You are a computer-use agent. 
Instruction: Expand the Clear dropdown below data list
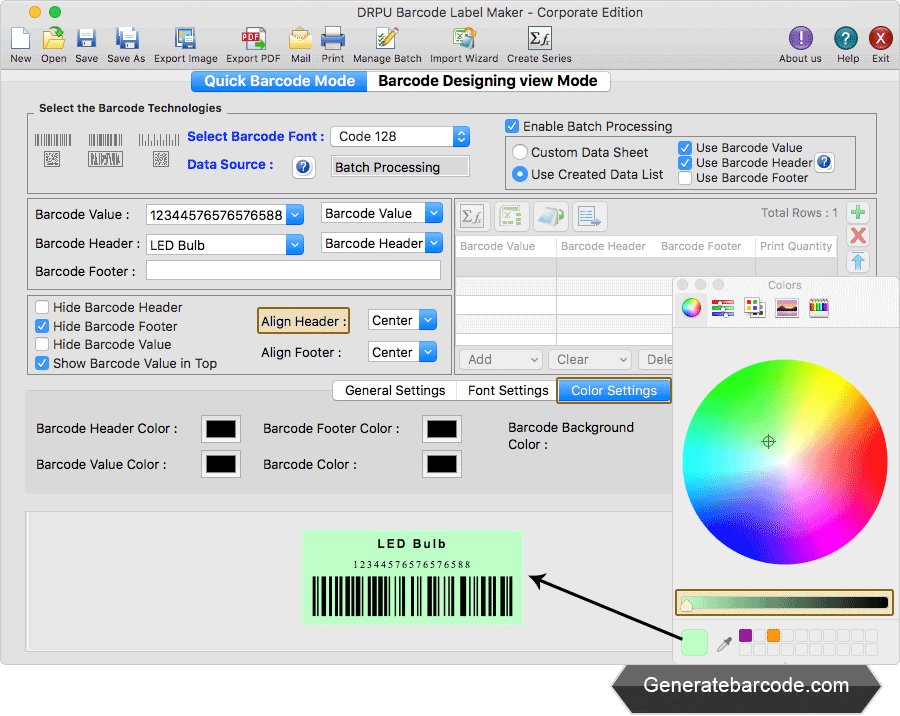coord(589,359)
